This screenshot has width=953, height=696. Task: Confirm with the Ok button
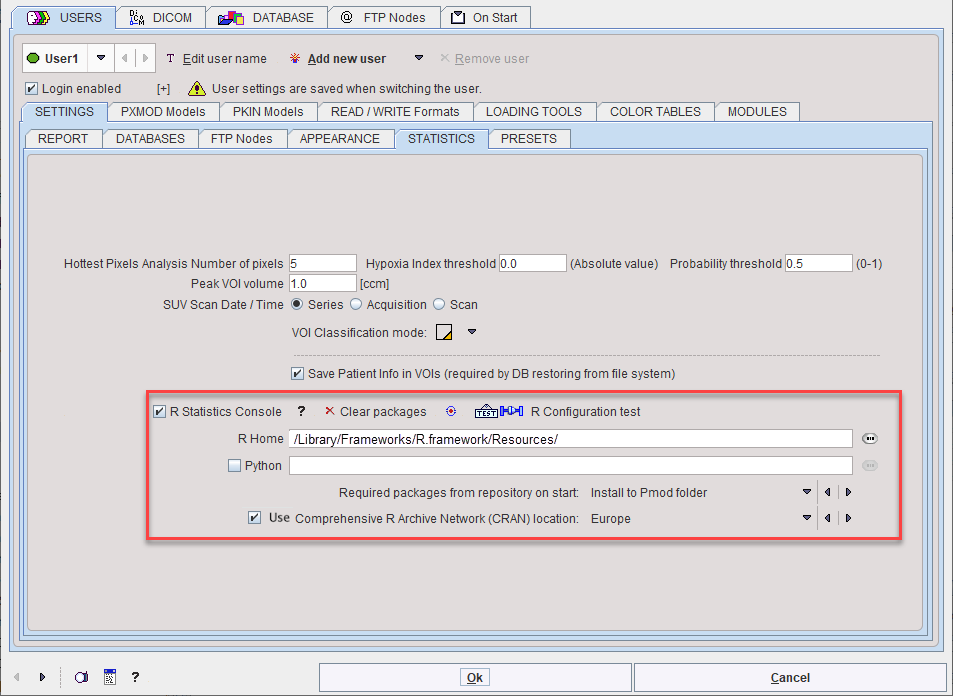click(x=475, y=677)
